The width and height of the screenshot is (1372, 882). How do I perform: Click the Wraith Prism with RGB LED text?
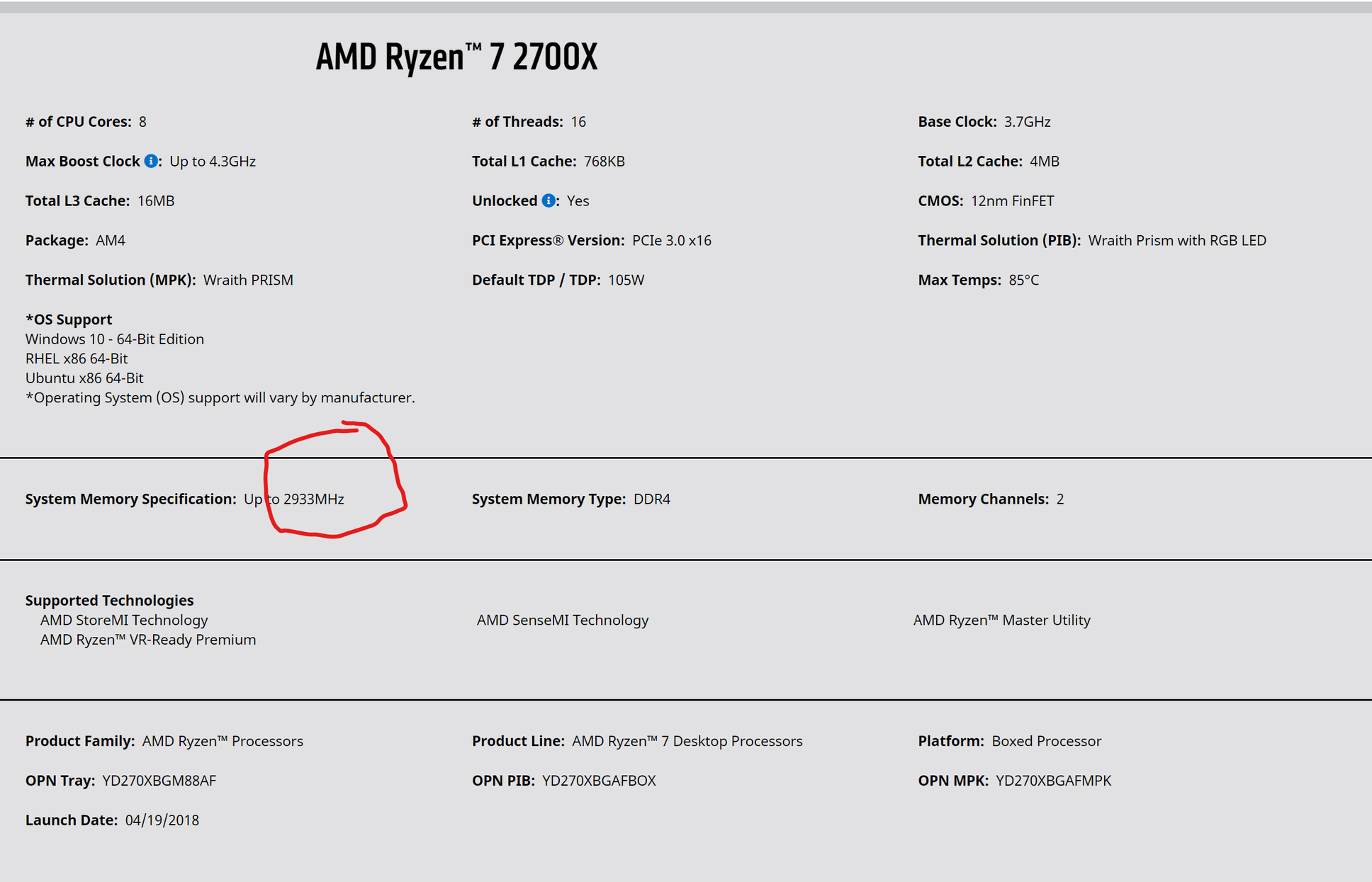1176,240
